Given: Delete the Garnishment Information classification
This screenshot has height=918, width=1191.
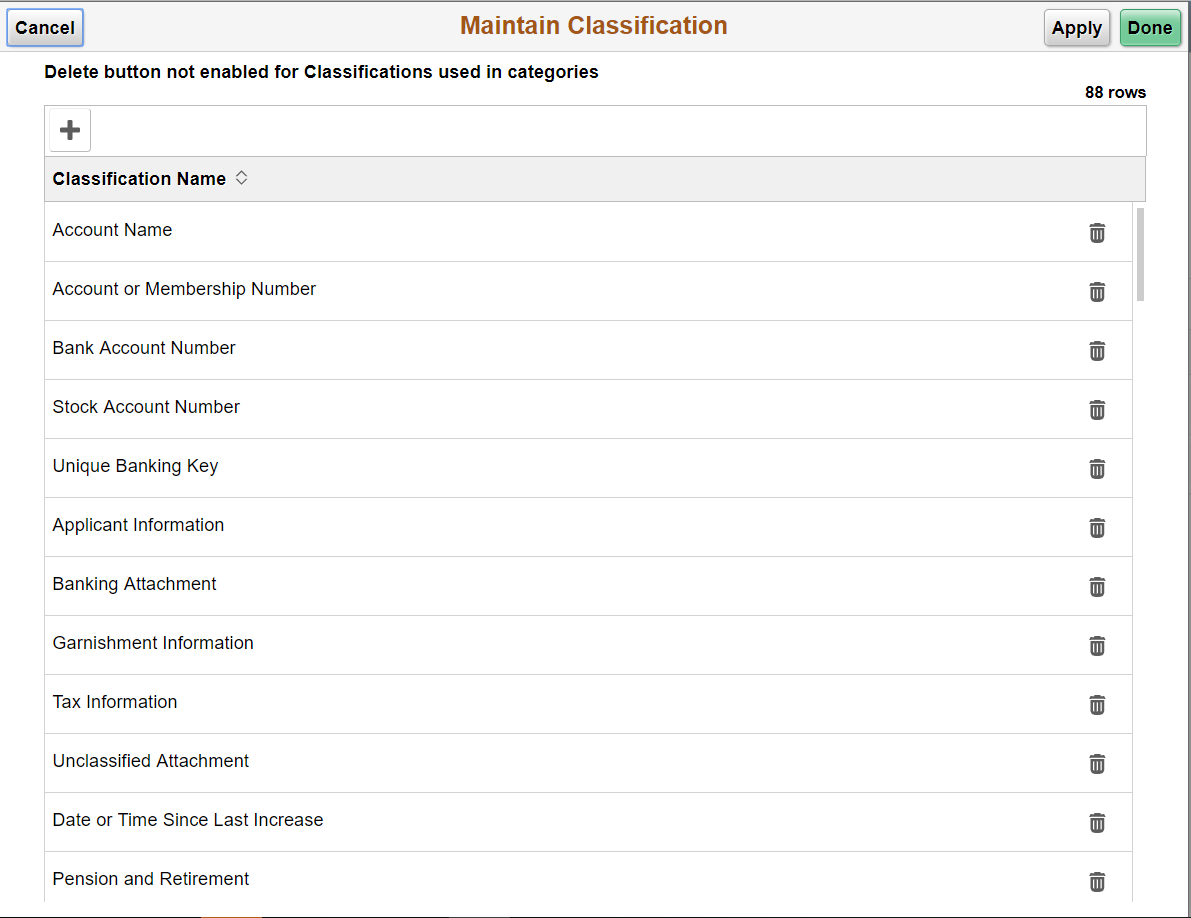Looking at the screenshot, I should point(1097,646).
